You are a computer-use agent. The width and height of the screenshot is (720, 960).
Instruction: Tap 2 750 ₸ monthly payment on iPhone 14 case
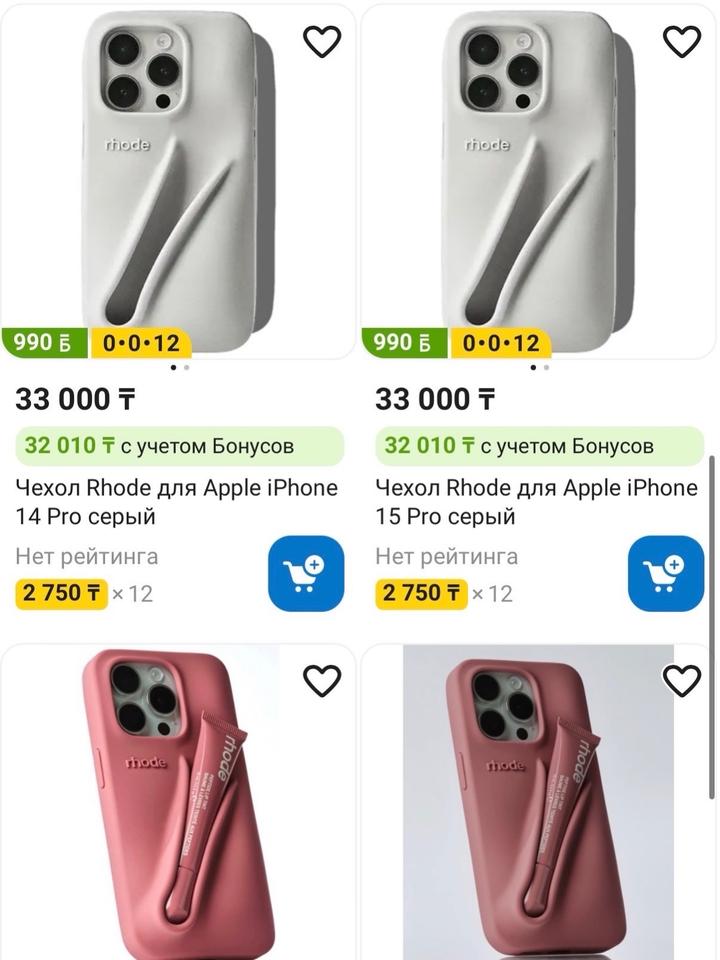[x=62, y=593]
